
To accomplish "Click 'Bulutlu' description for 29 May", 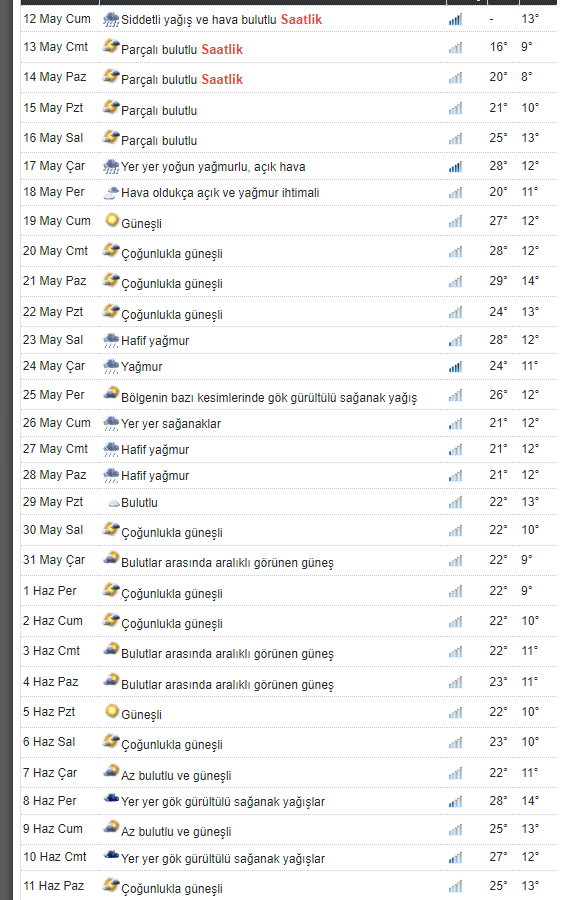I will (x=139, y=503).
